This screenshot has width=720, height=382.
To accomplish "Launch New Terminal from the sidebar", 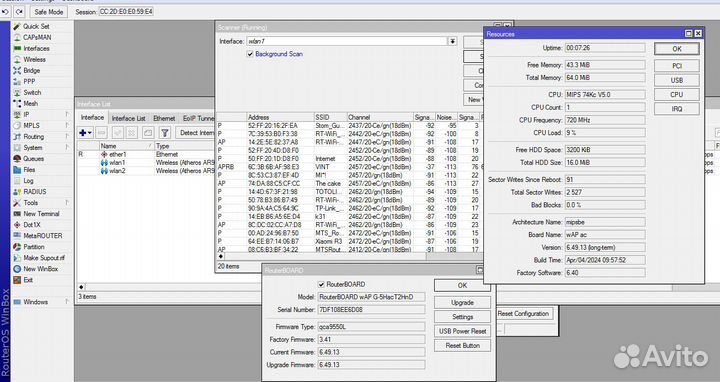I will [x=41, y=214].
